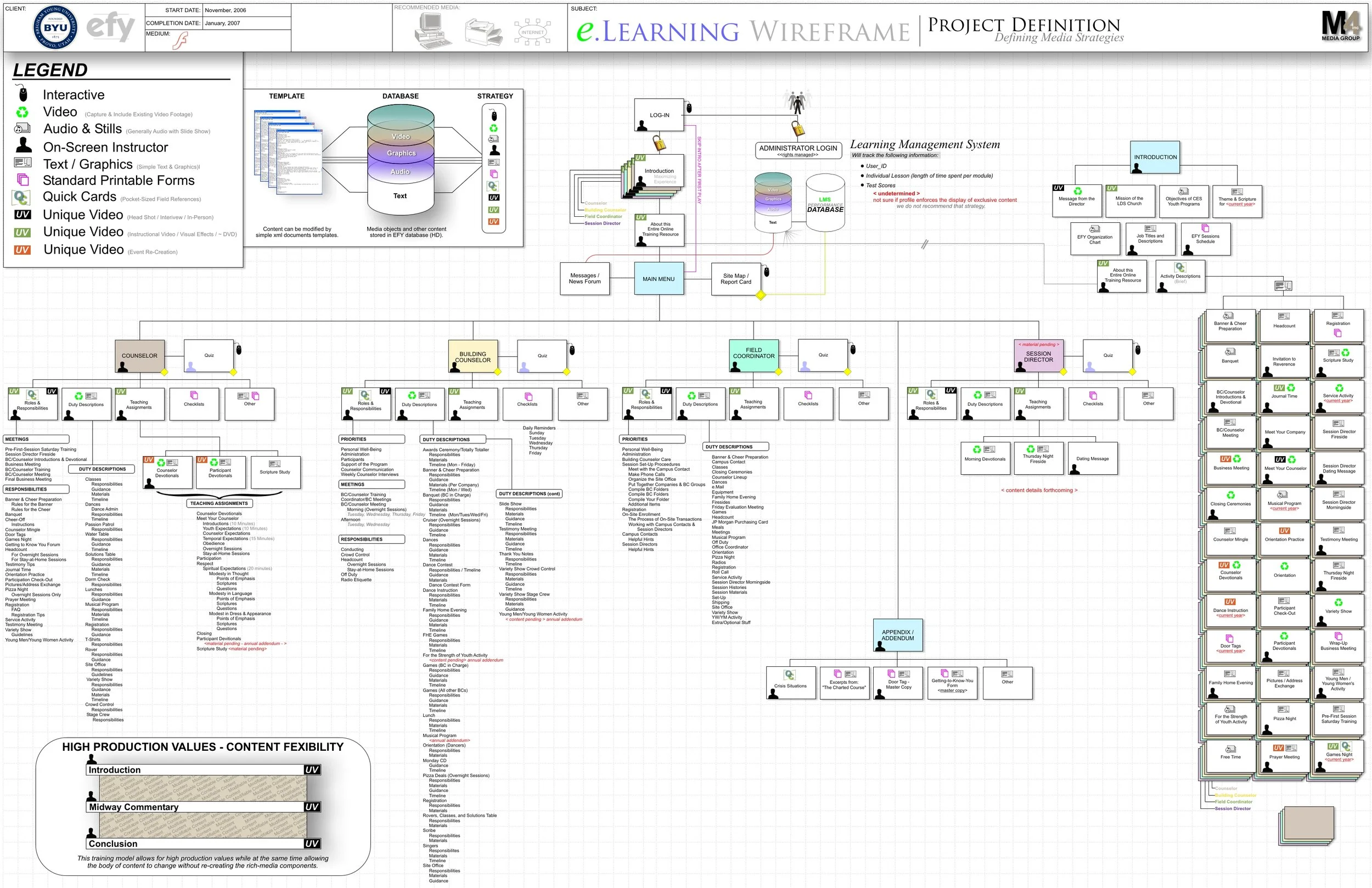Open the Messages / News Forum box
The width and height of the screenshot is (1372, 888).
[584, 278]
